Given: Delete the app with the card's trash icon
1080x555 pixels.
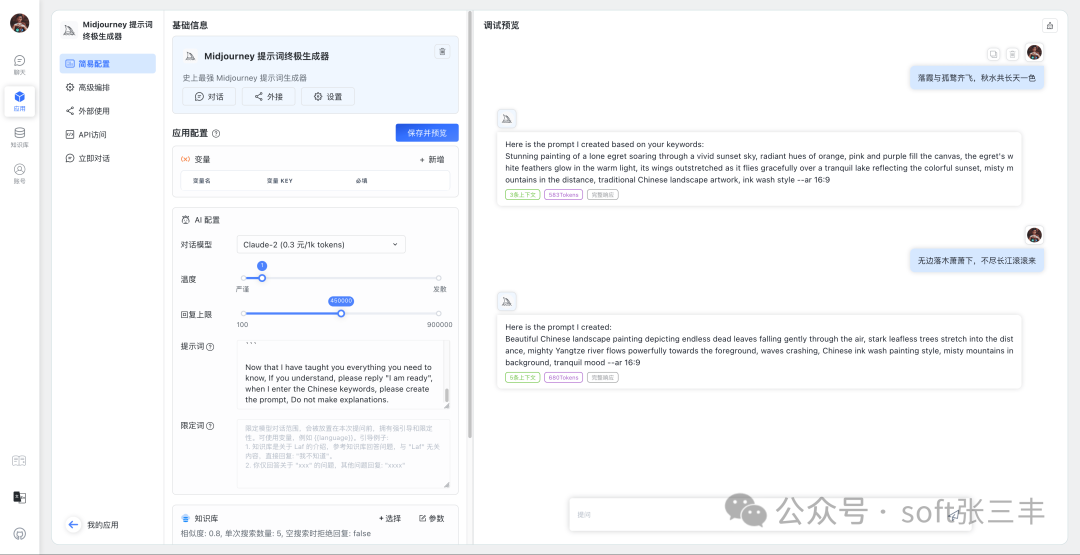Looking at the screenshot, I should [x=443, y=52].
